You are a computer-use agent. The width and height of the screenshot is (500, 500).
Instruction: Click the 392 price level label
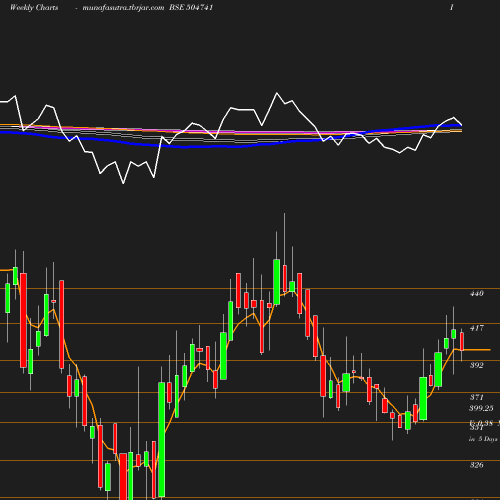(x=477, y=365)
